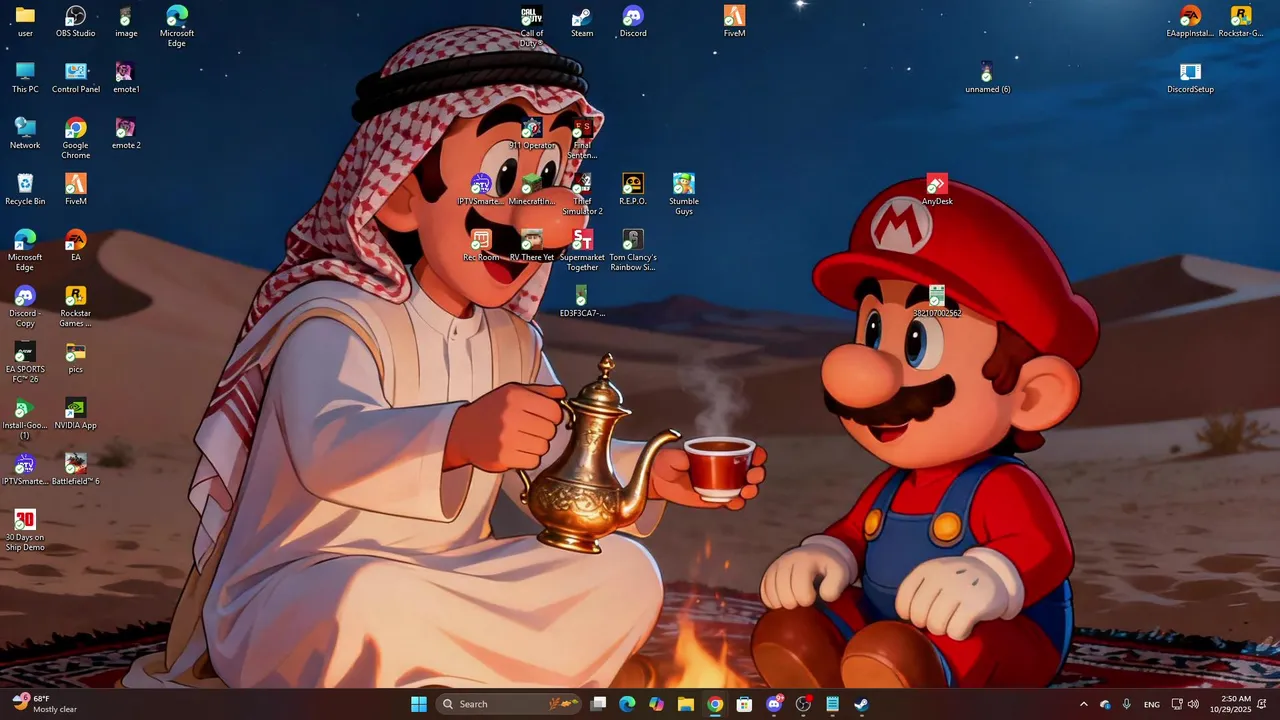
Task: Open Control Panel desktop shortcut
Action: coord(75,77)
